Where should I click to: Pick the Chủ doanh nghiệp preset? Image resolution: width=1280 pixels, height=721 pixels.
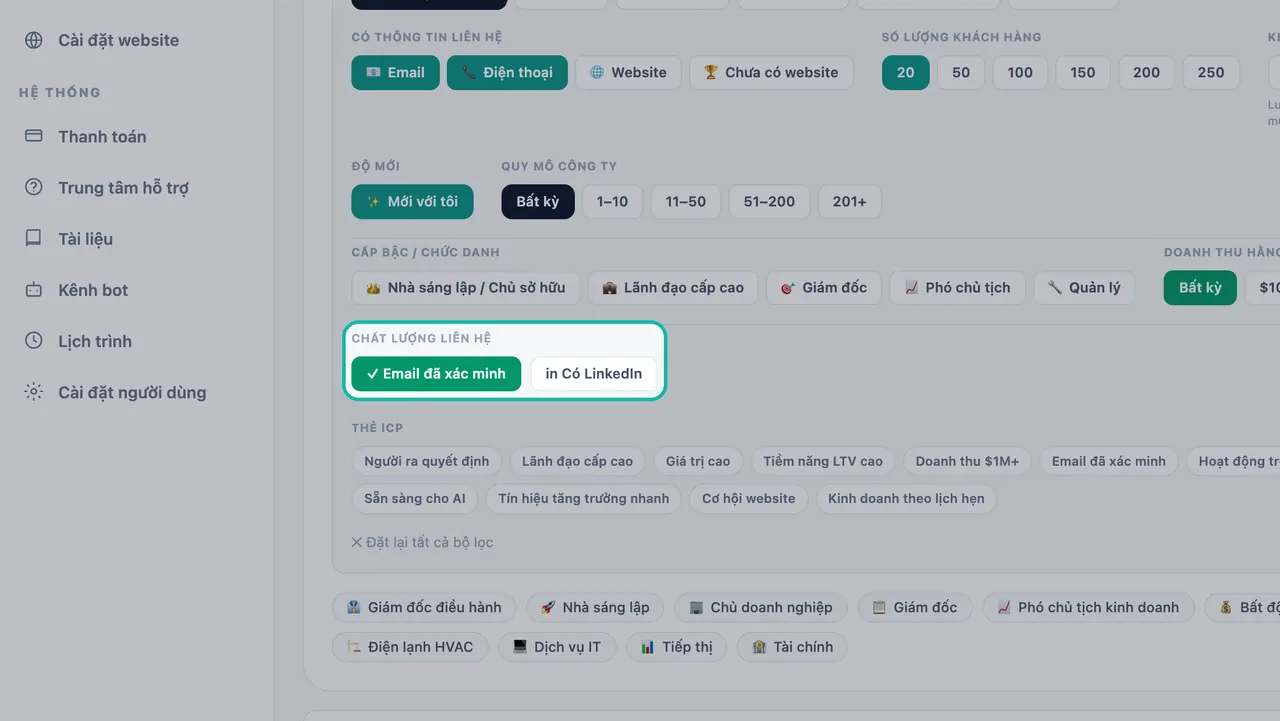pyautogui.click(x=760, y=607)
